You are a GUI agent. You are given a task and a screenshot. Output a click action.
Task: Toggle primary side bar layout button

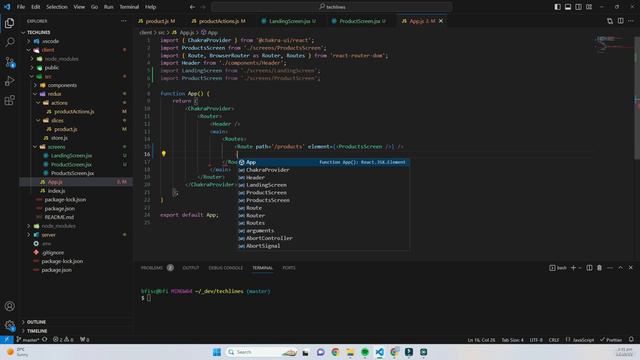[x=558, y=7]
